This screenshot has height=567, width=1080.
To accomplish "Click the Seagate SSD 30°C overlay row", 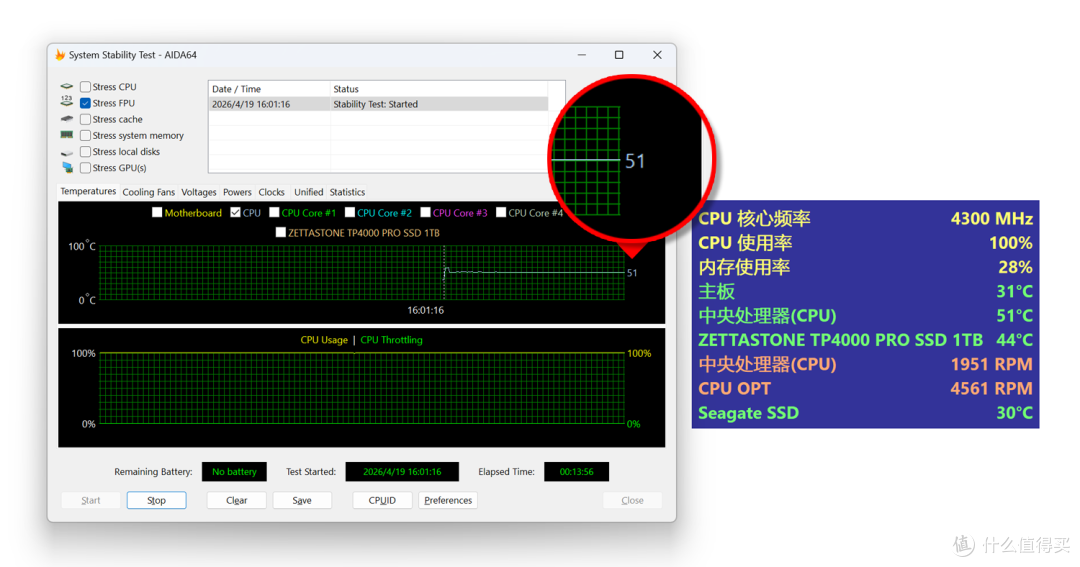I will pyautogui.click(x=865, y=413).
